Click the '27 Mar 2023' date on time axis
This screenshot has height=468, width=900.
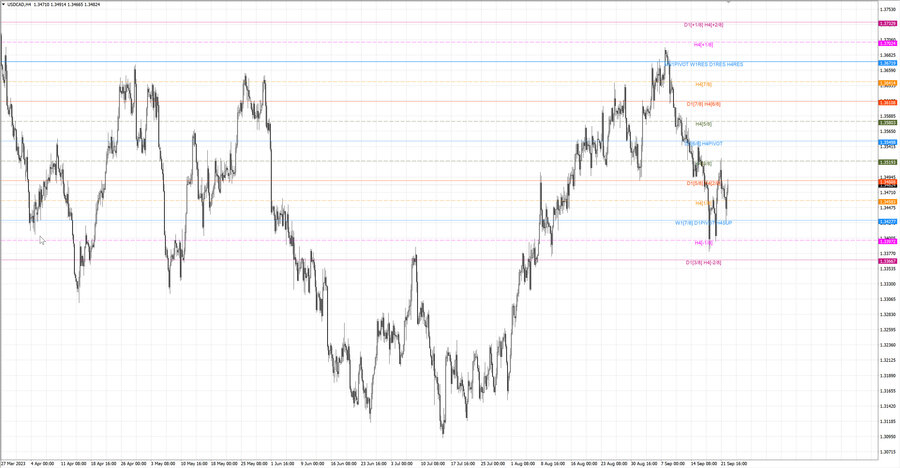coord(13,463)
